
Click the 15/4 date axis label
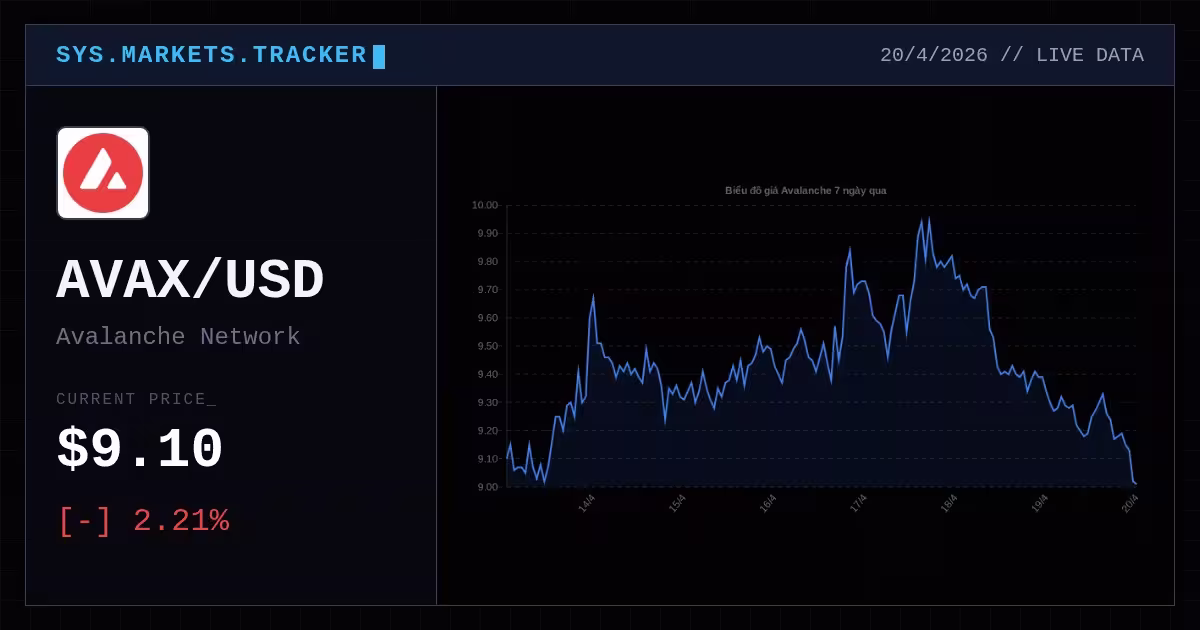677,503
